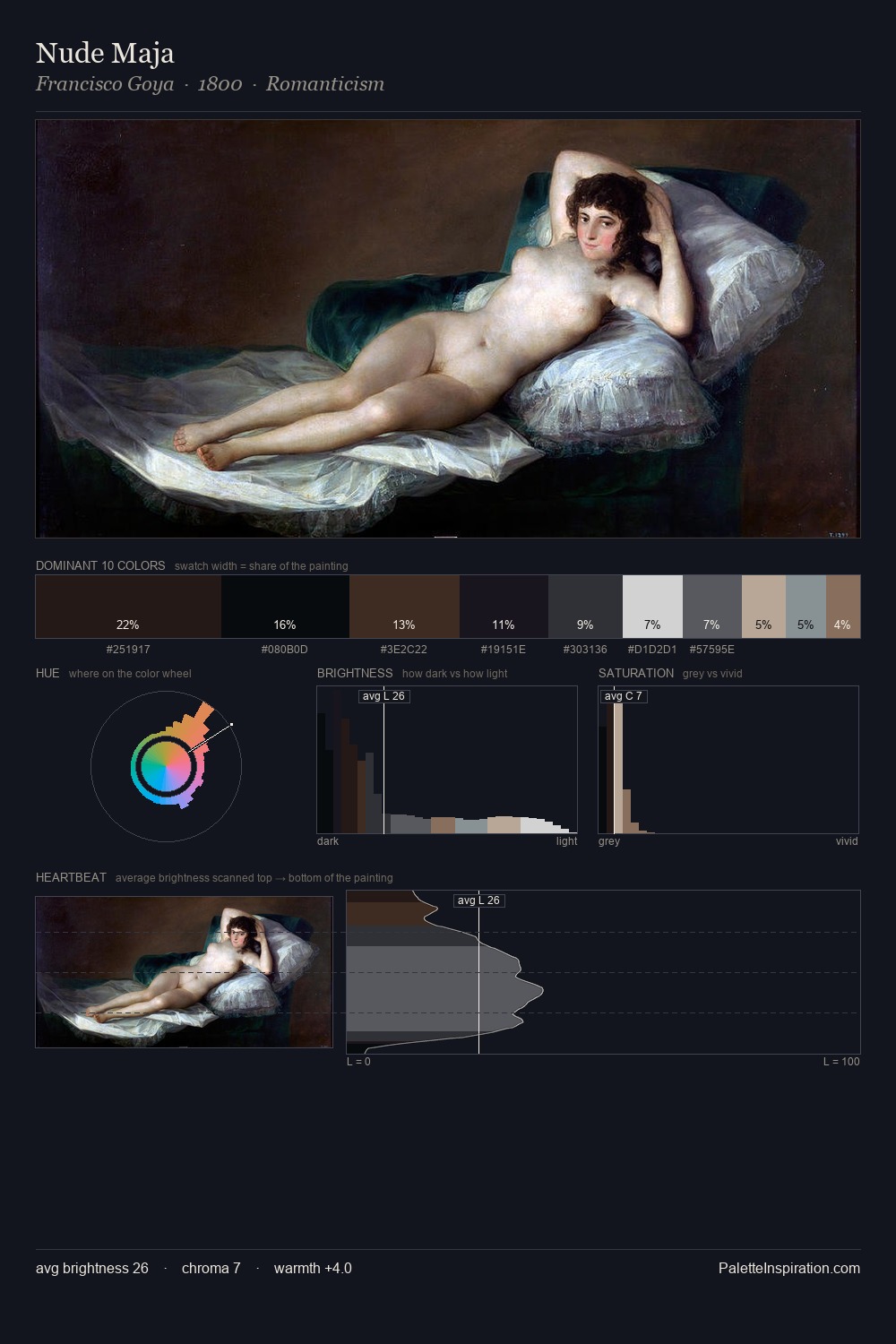Click the heartbeat brightness curve chart
Image resolution: width=896 pixels, height=1344 pixels.
click(603, 972)
